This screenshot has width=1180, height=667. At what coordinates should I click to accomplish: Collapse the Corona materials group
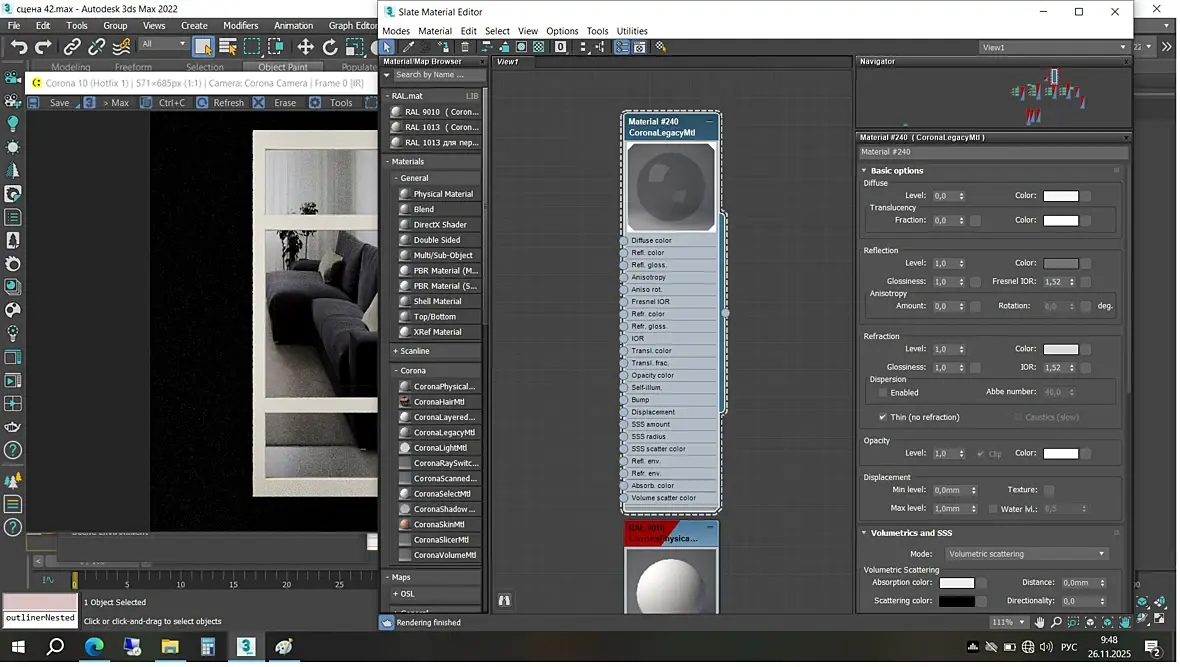(x=396, y=371)
